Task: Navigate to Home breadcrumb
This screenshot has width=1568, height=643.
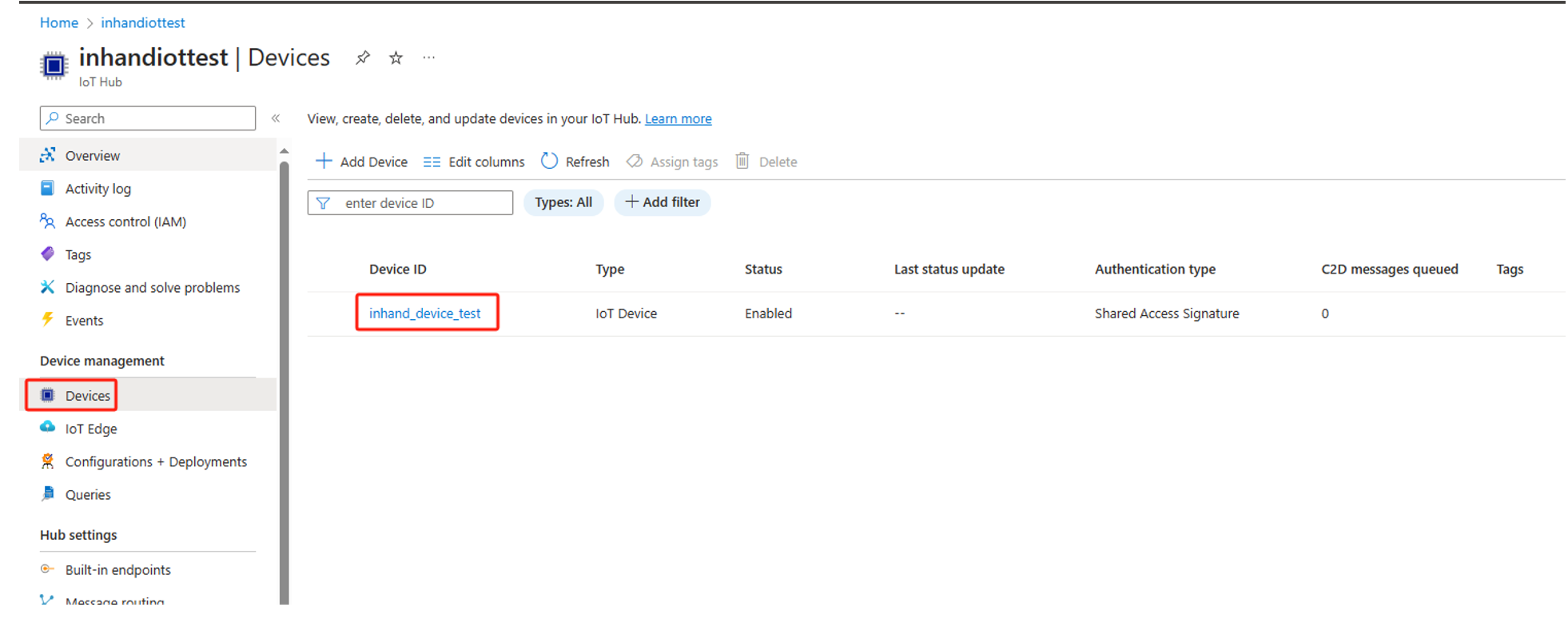Action: pos(59,23)
